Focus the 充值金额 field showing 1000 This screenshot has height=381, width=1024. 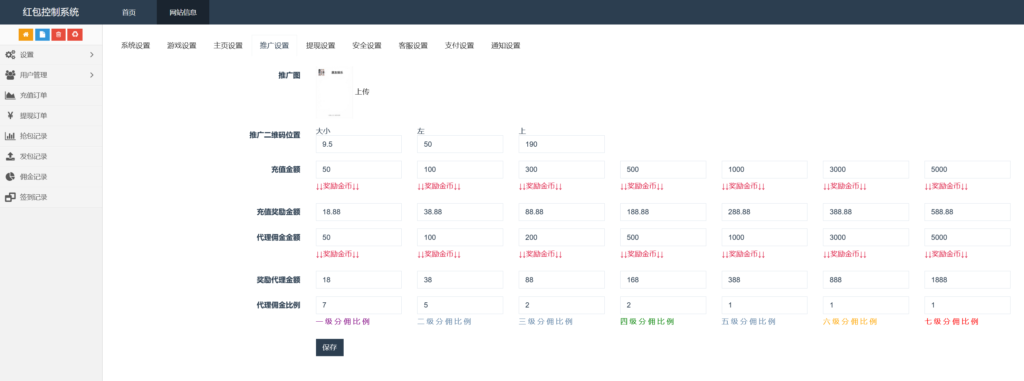[764, 169]
